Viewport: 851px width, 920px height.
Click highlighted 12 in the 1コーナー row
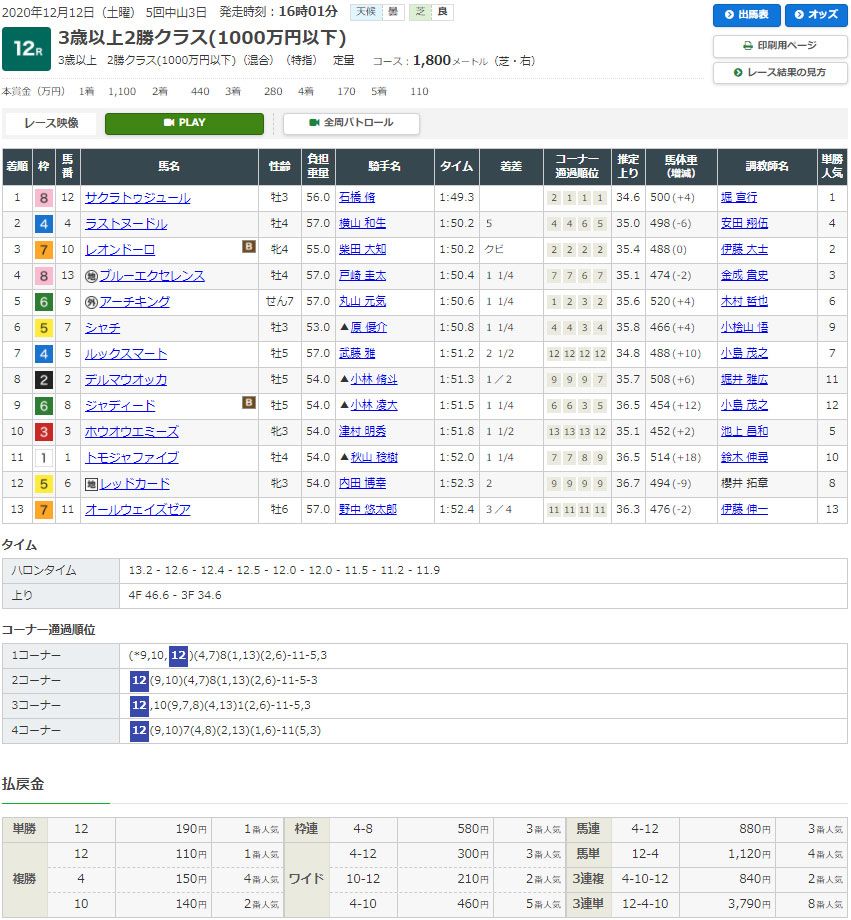coord(178,655)
